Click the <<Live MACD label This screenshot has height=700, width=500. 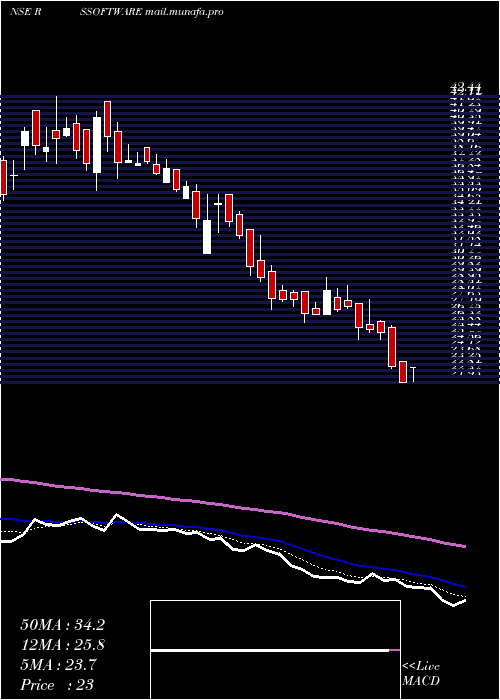(x=421, y=674)
